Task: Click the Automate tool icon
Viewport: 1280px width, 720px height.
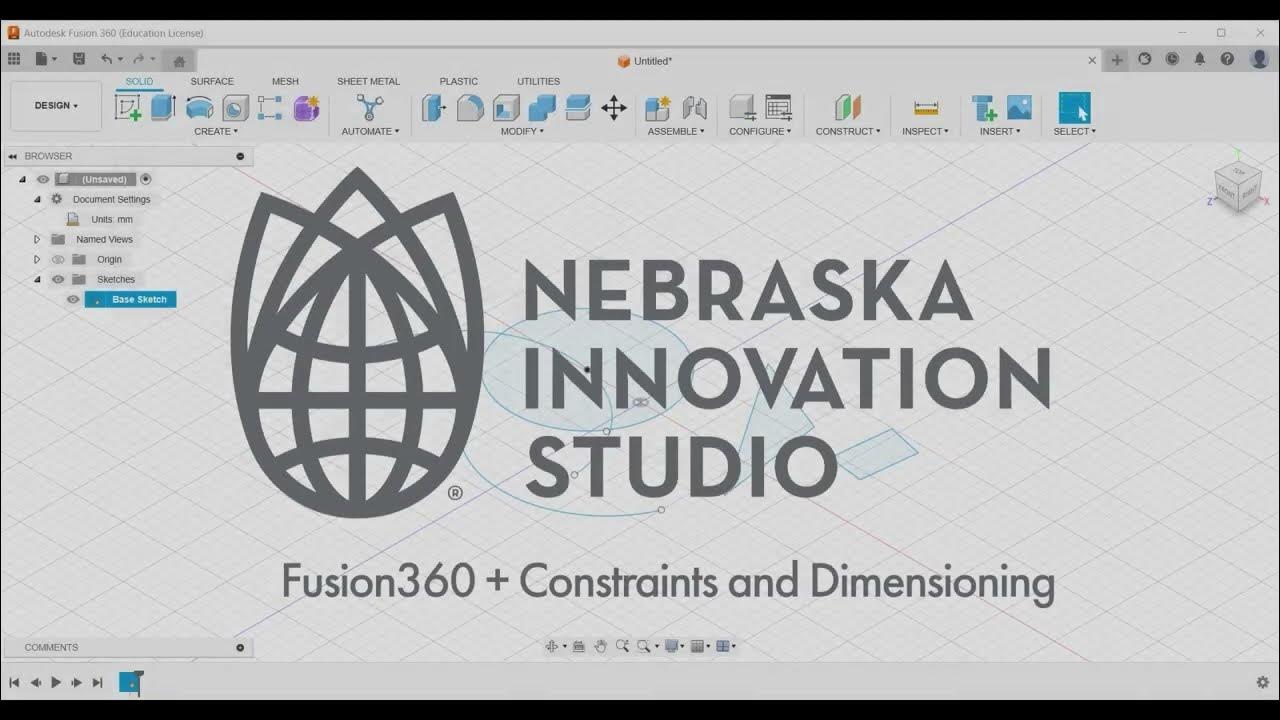Action: pyautogui.click(x=370, y=108)
